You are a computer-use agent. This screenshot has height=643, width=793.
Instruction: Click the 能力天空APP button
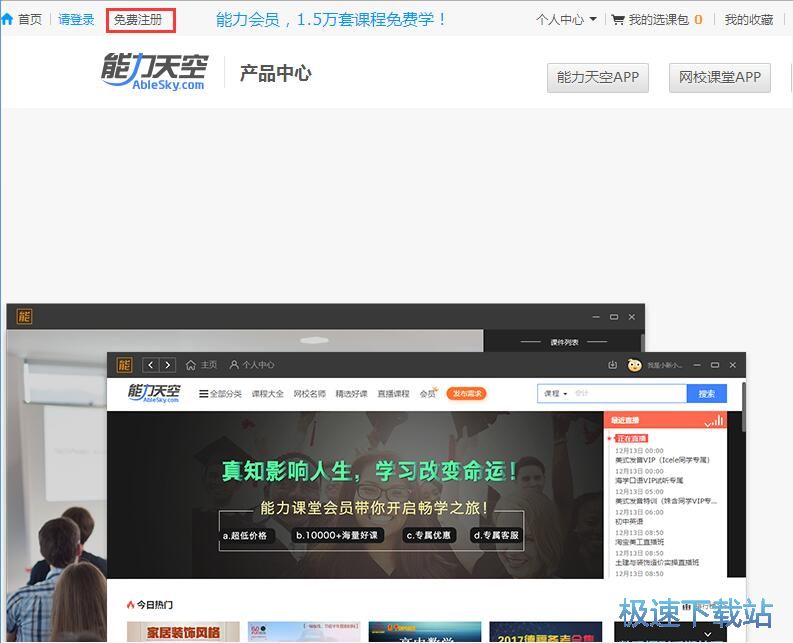598,77
